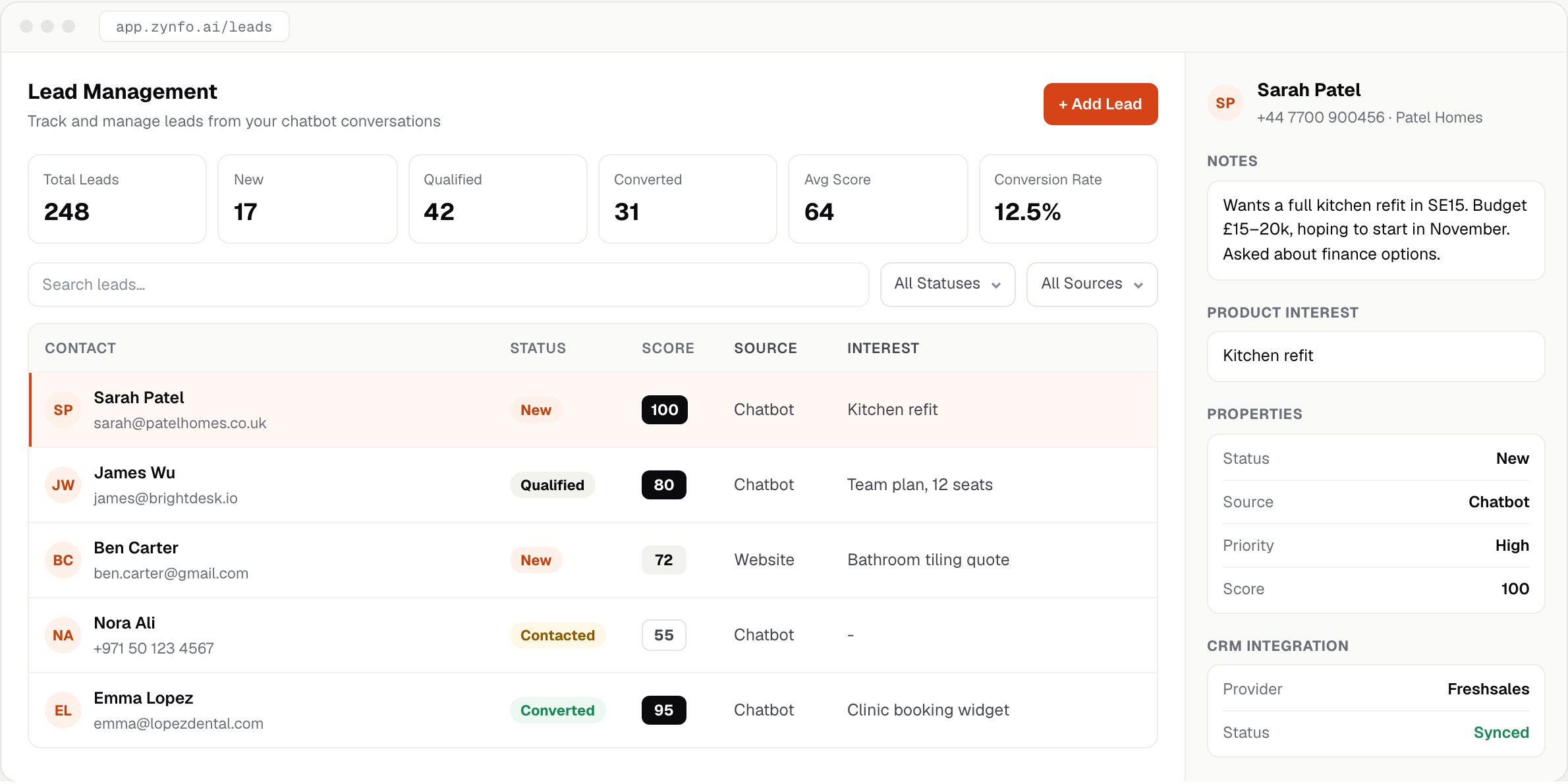Viewport: 1568px width, 784px height.
Task: Click the URL bar showing app.zynfo.ai/leads
Action: (x=194, y=26)
